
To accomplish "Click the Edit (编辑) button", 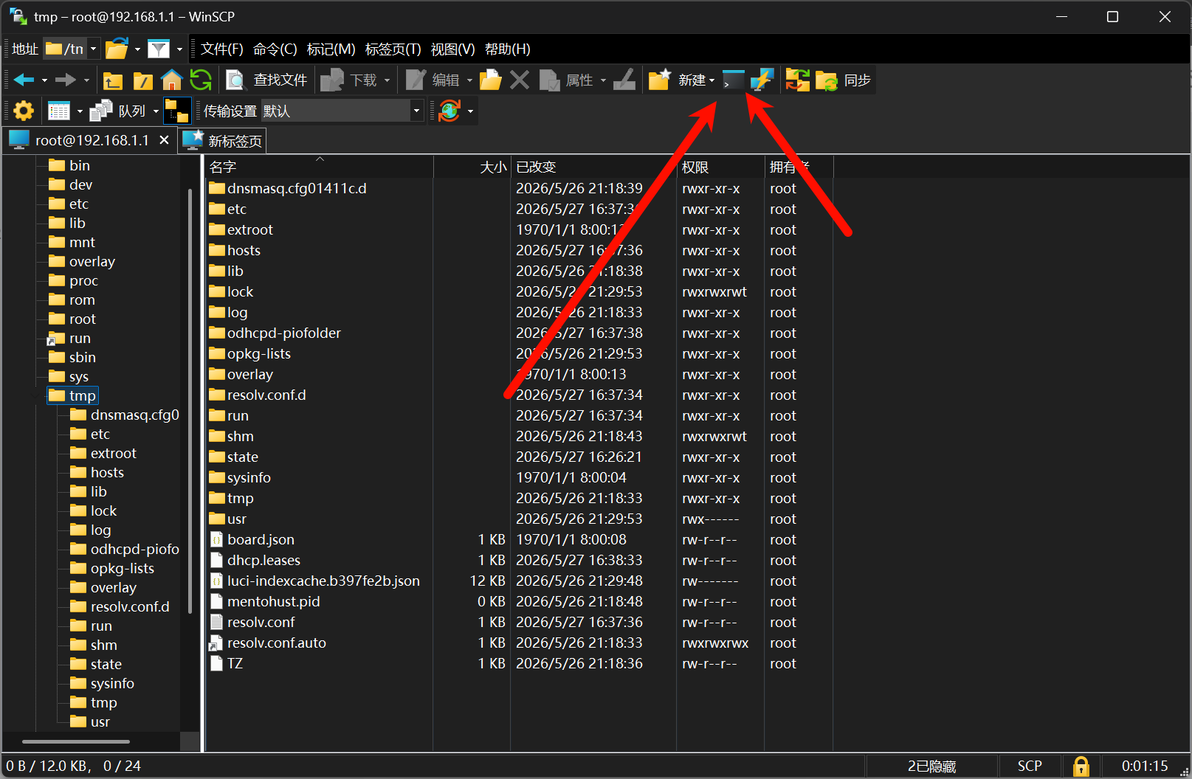I will pos(433,80).
